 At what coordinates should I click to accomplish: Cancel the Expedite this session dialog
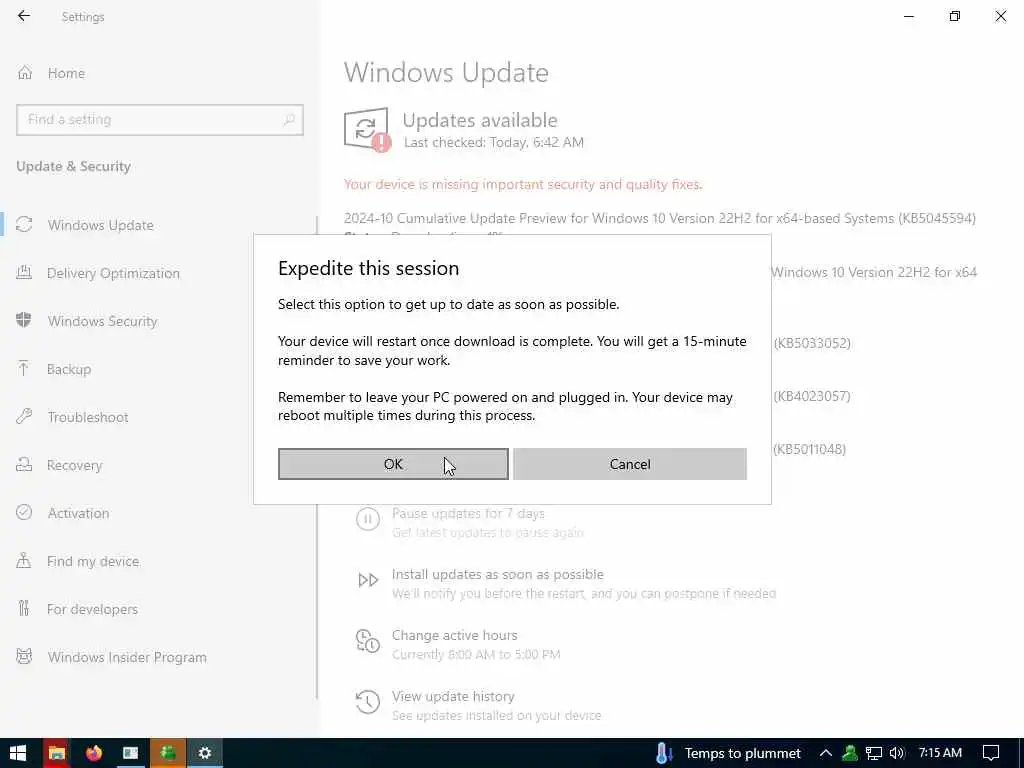[x=630, y=464]
